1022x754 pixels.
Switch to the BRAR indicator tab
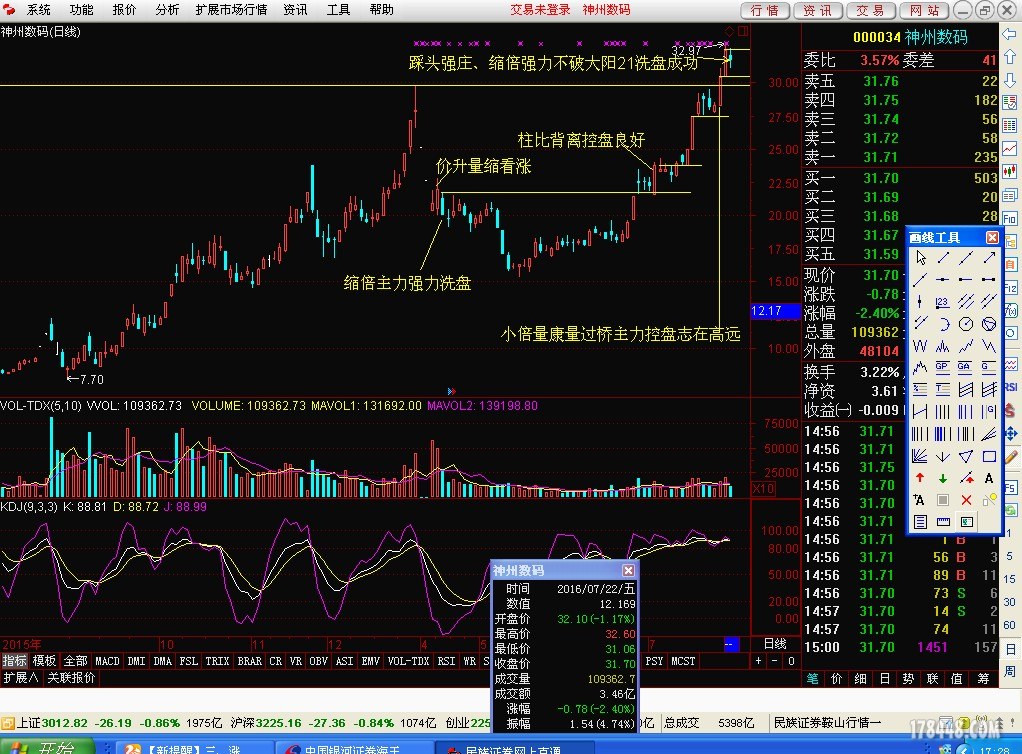(250, 661)
